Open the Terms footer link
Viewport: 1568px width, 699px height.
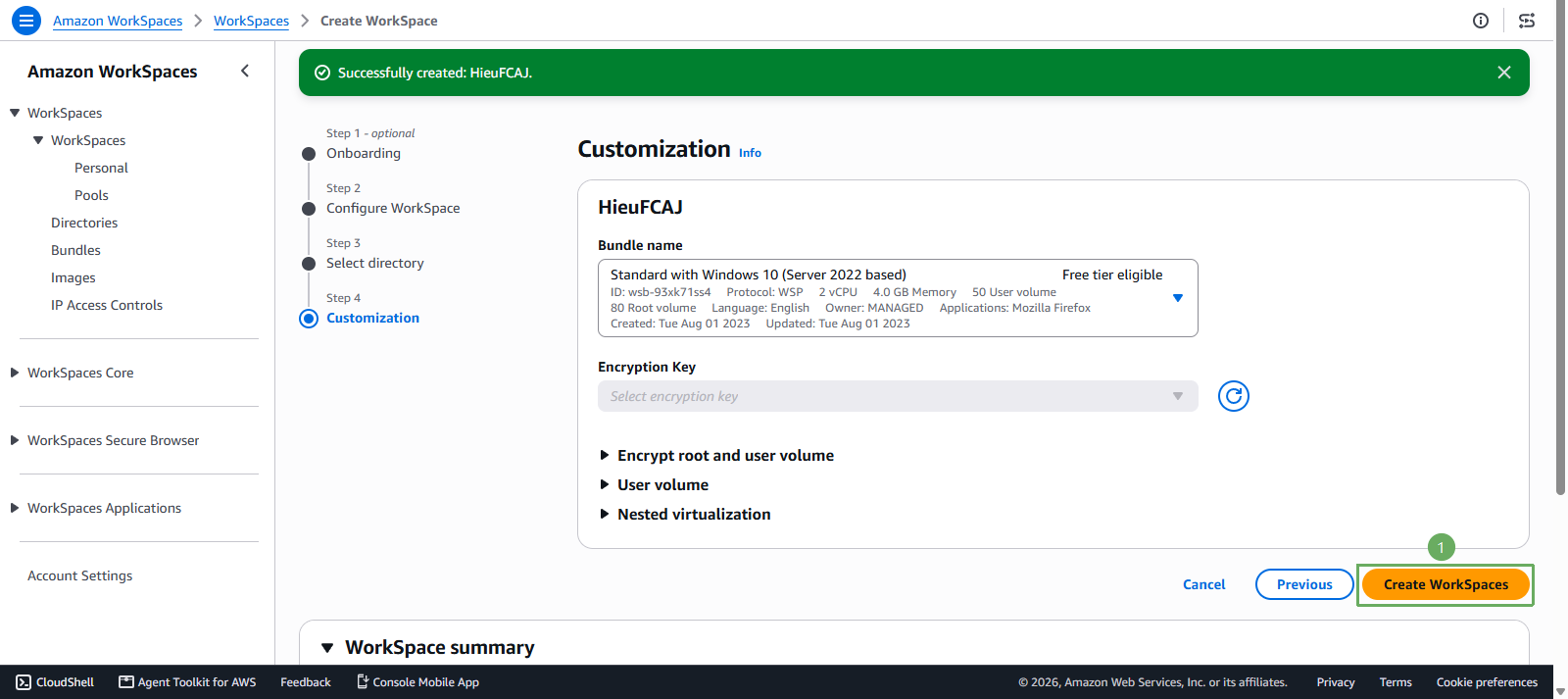(1396, 682)
